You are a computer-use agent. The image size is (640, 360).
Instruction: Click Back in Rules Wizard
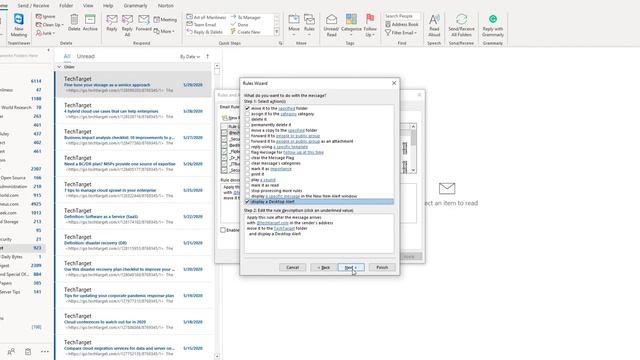coord(323,267)
